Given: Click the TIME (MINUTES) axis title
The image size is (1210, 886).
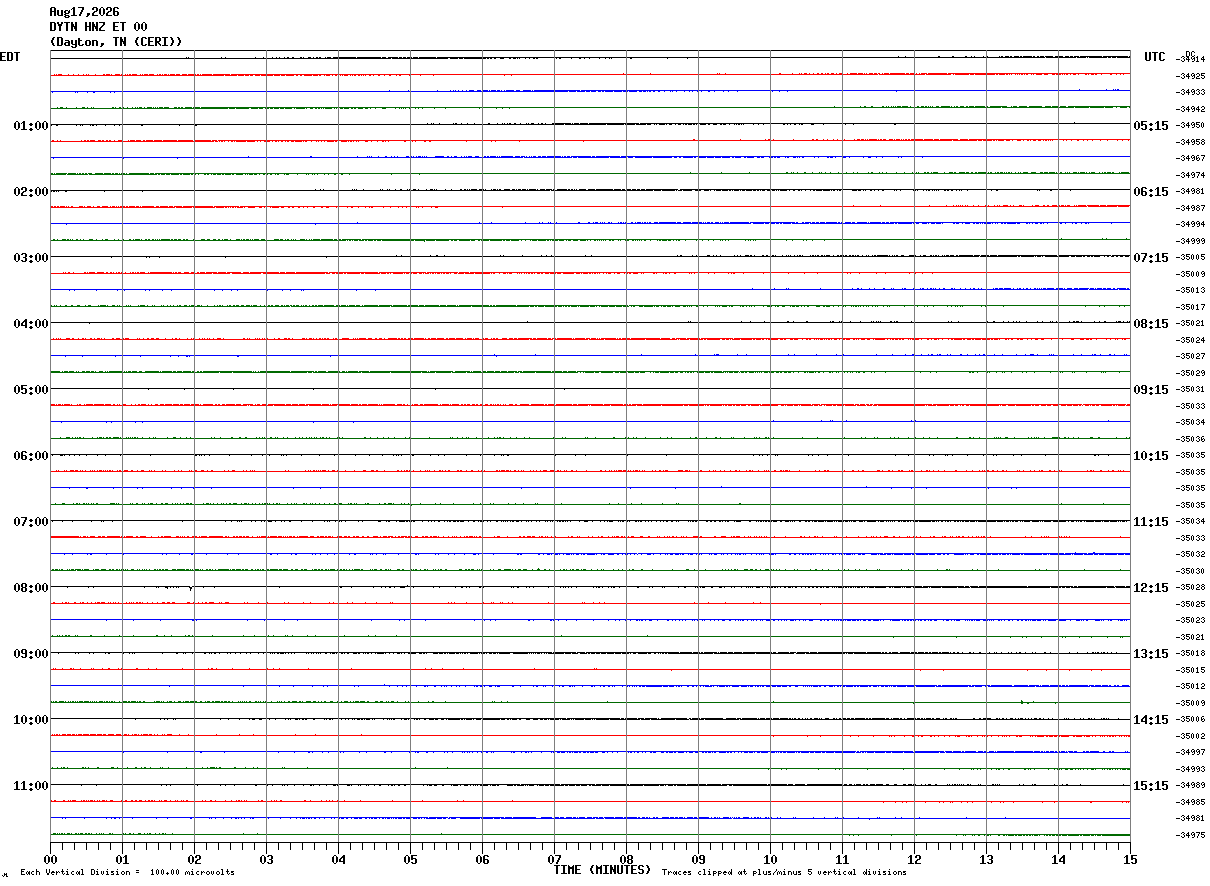Looking at the screenshot, I should (x=602, y=870).
